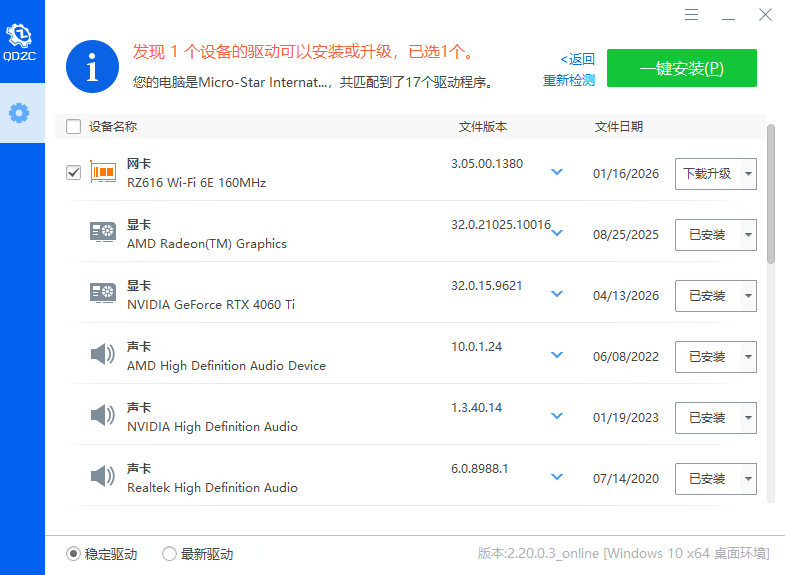The image size is (785, 575).
Task: Expand version chevron for Realtek High Definition Audio
Action: pyautogui.click(x=557, y=477)
